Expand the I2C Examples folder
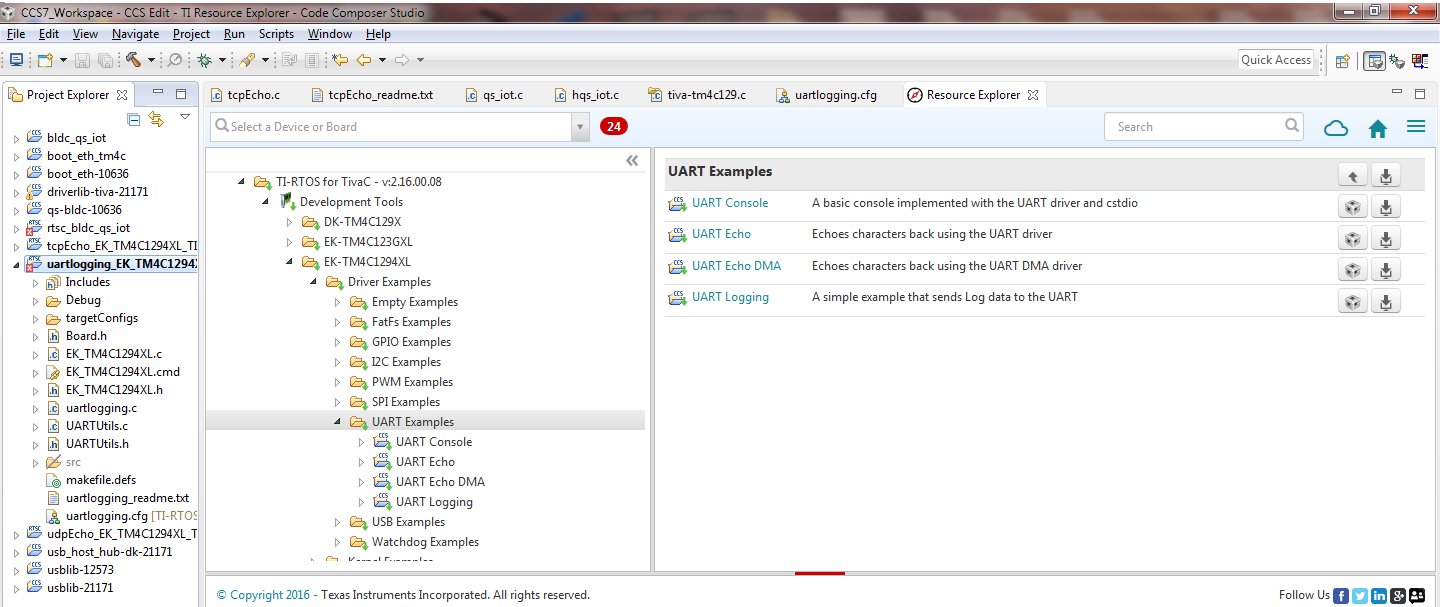 pos(337,362)
